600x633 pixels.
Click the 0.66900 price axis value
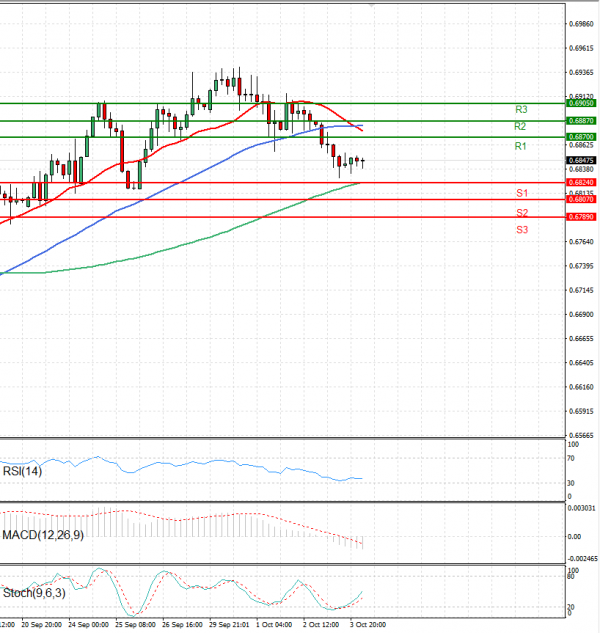pos(581,314)
